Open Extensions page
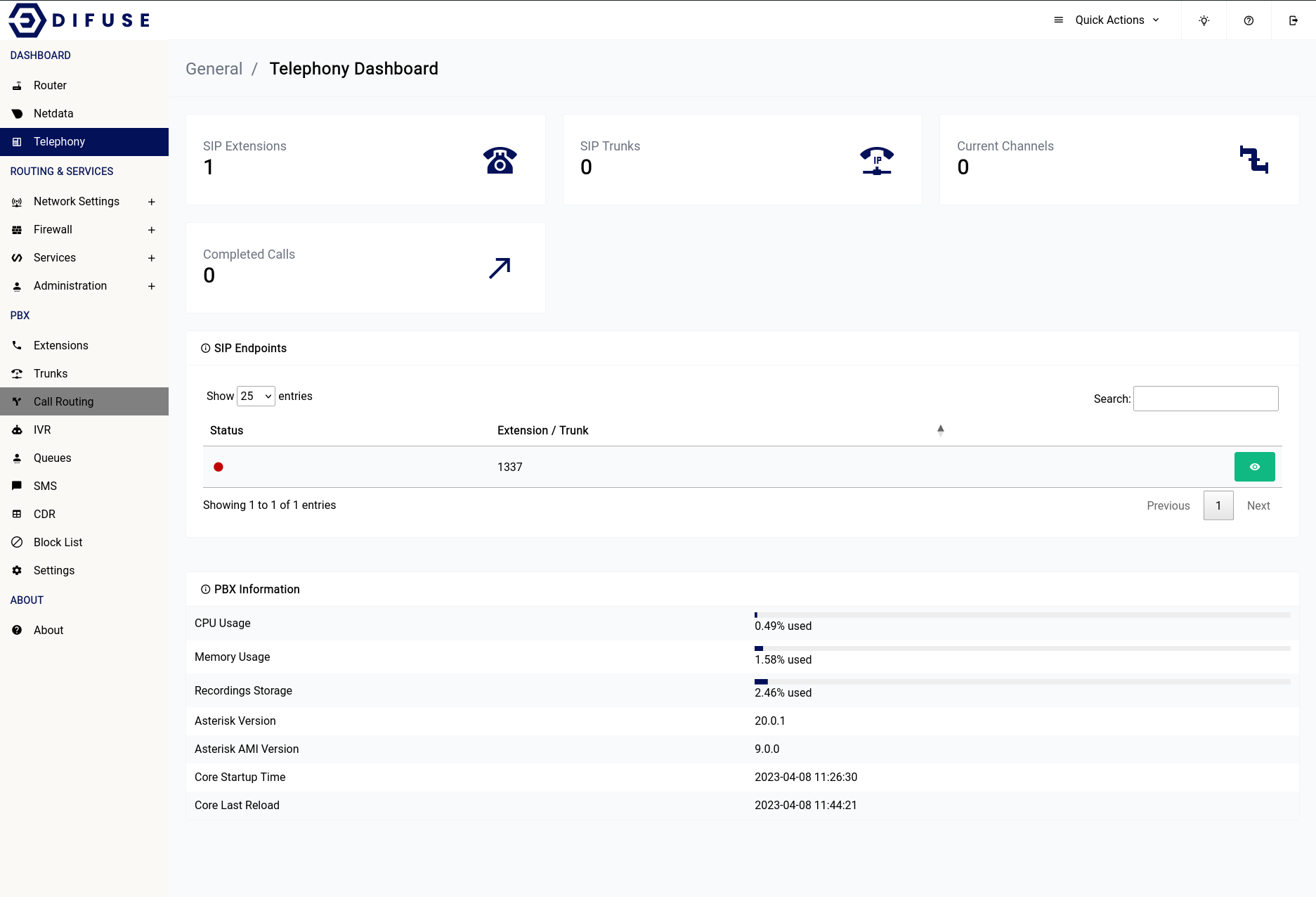The width and height of the screenshot is (1316, 897). [x=84, y=345]
